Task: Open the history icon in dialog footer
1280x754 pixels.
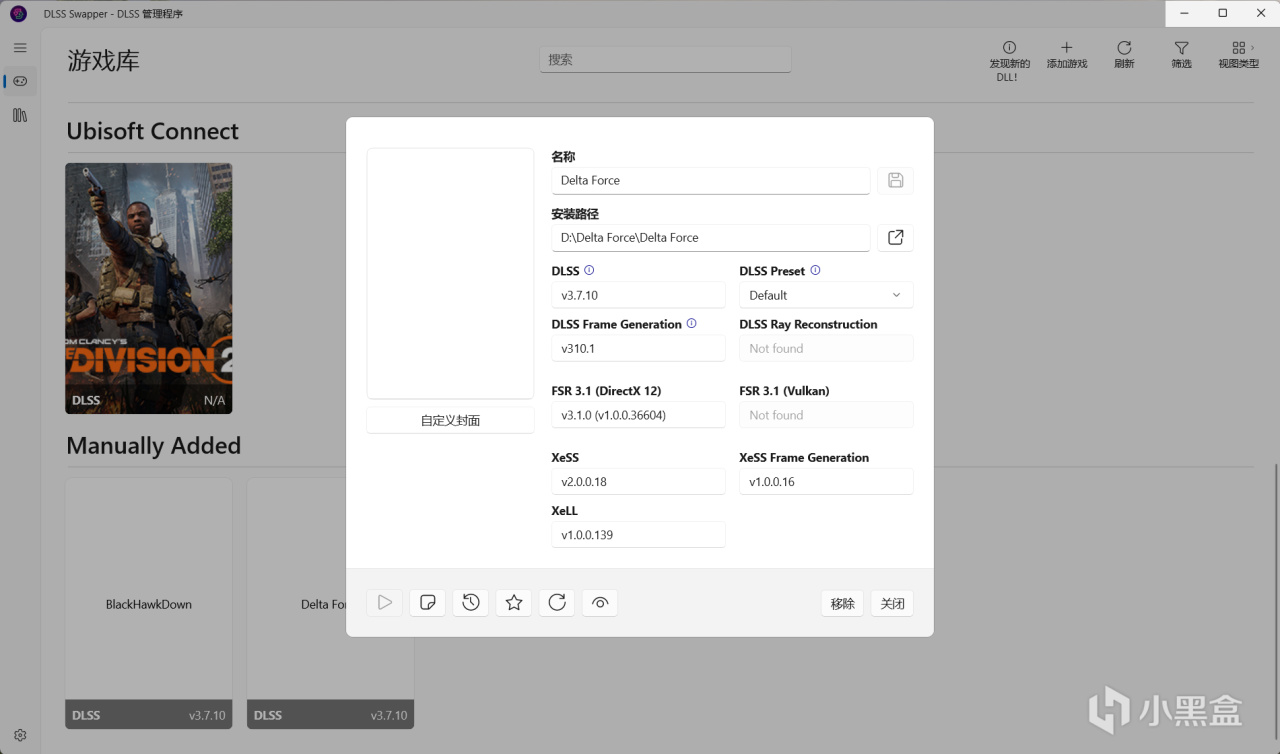Action: 471,602
